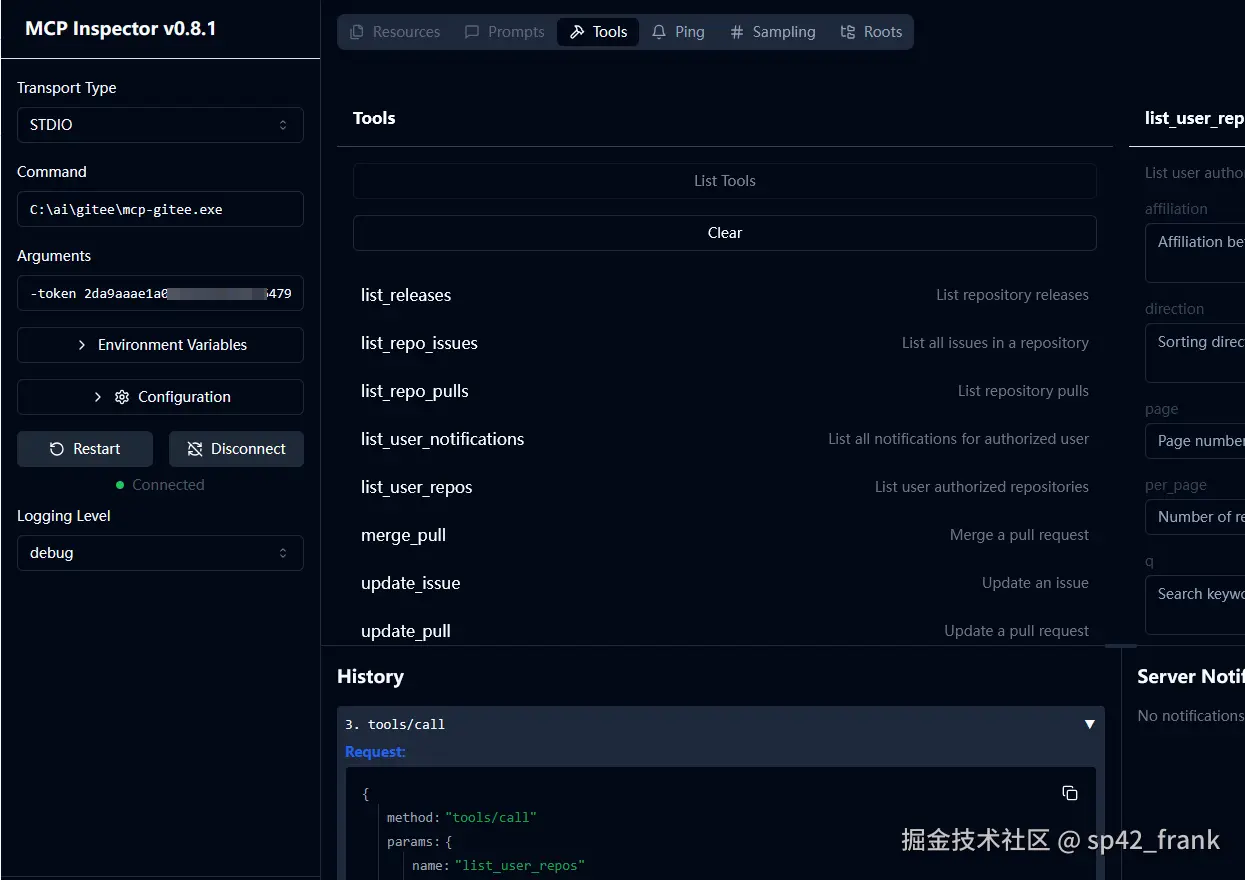Select the update_pull tool
This screenshot has height=880, width=1245.
pyautogui.click(x=725, y=631)
